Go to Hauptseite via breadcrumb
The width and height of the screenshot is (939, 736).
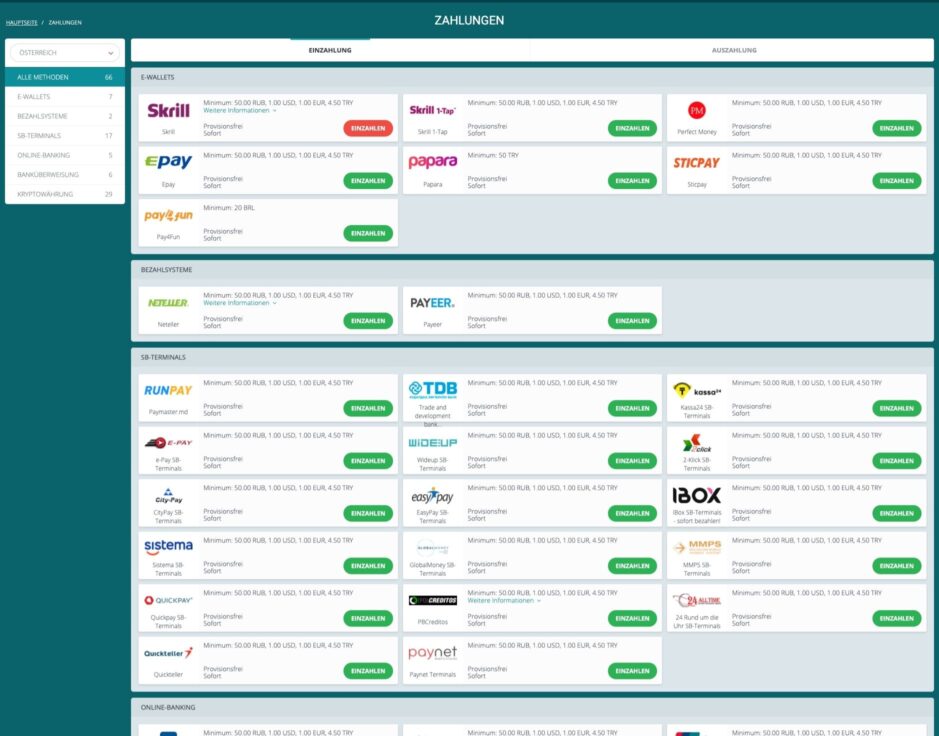[22, 23]
